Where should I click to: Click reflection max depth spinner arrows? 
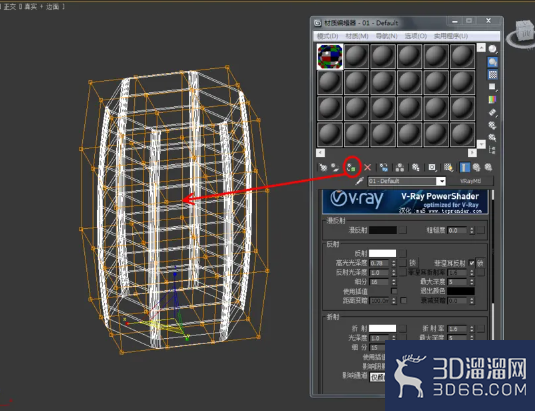point(472,282)
